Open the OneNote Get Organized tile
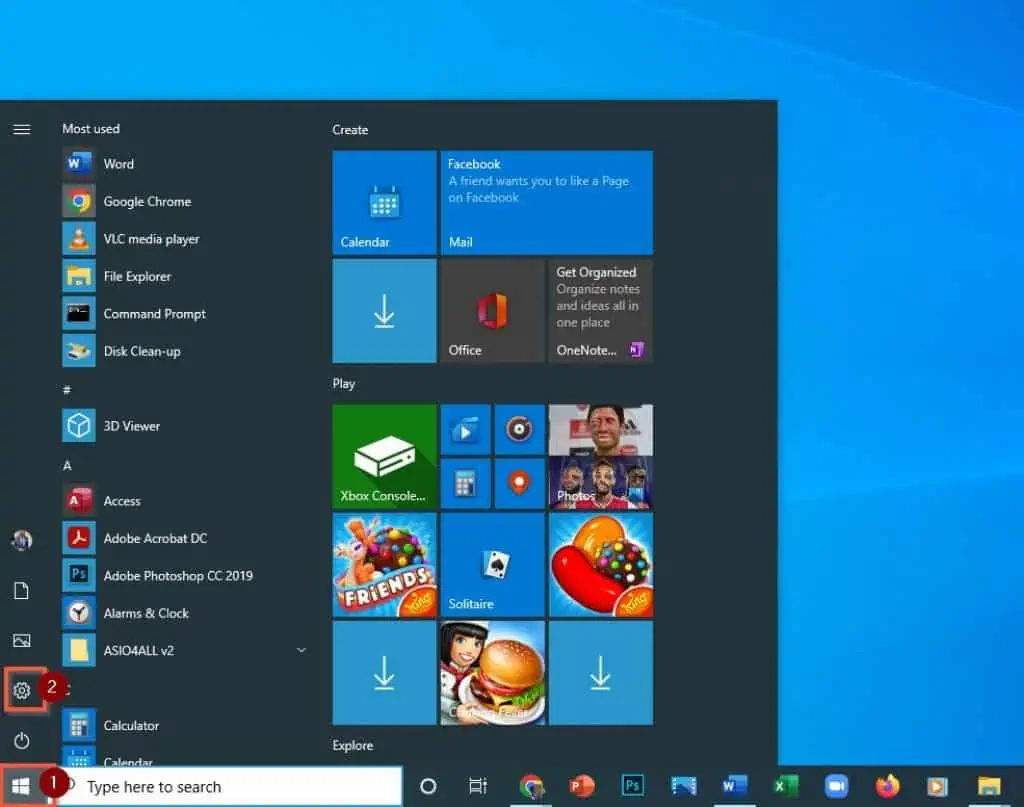The height and width of the screenshot is (807, 1024). [601, 311]
